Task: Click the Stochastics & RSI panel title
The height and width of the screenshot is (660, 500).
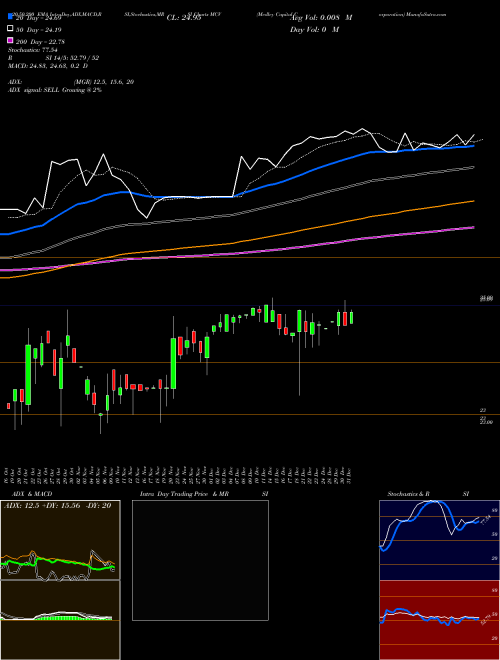Action: (428, 494)
